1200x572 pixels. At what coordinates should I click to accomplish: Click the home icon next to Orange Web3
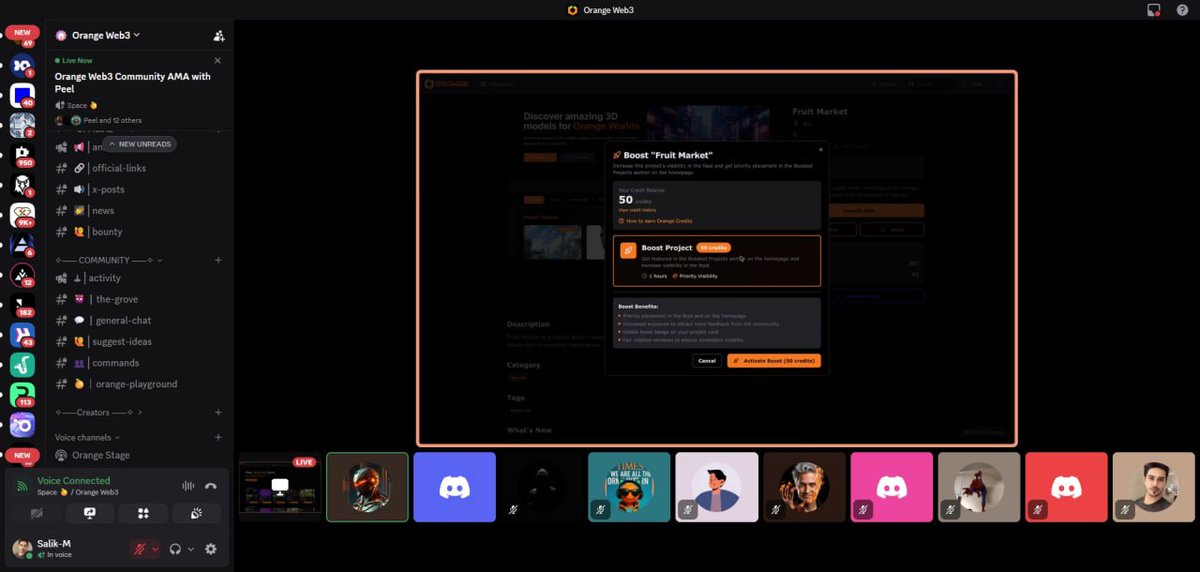point(61,35)
